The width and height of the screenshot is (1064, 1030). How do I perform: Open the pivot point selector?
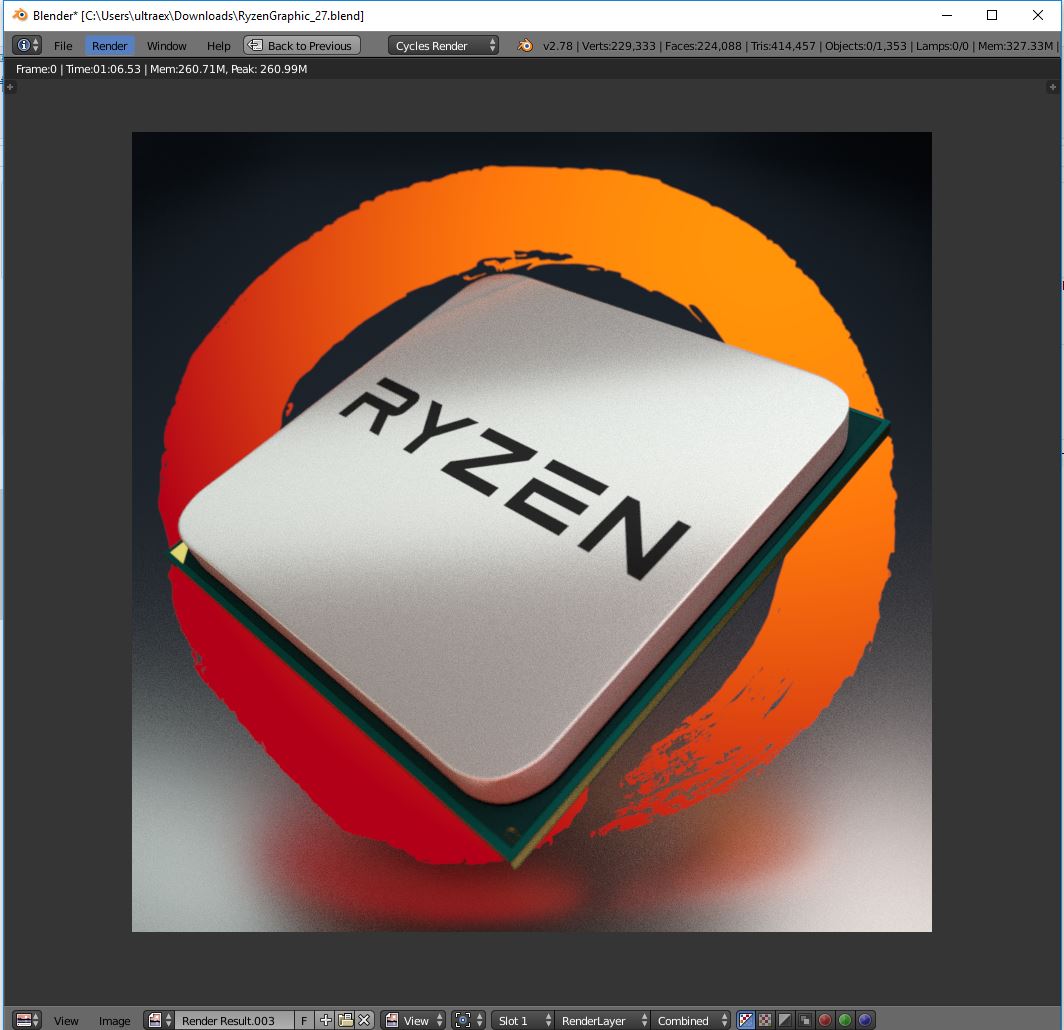468,1020
